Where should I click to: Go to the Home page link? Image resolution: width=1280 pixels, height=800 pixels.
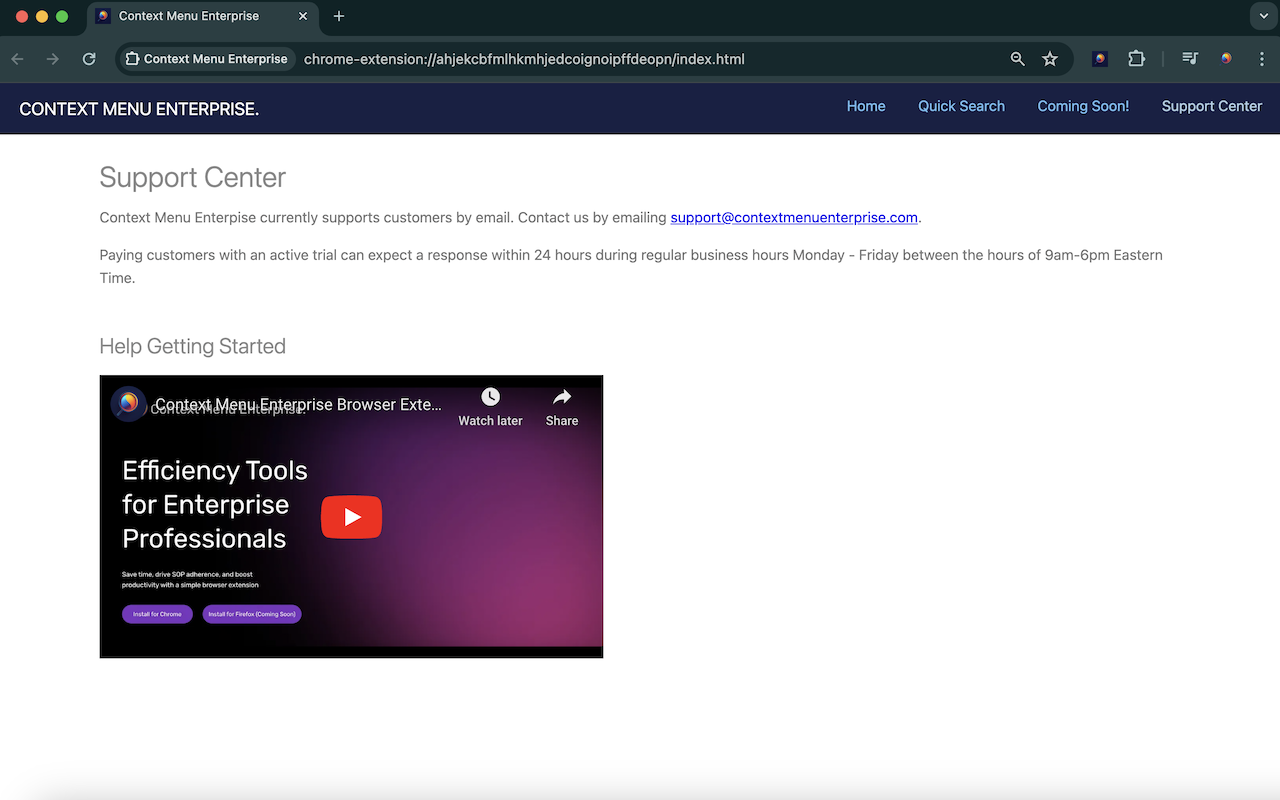(866, 106)
